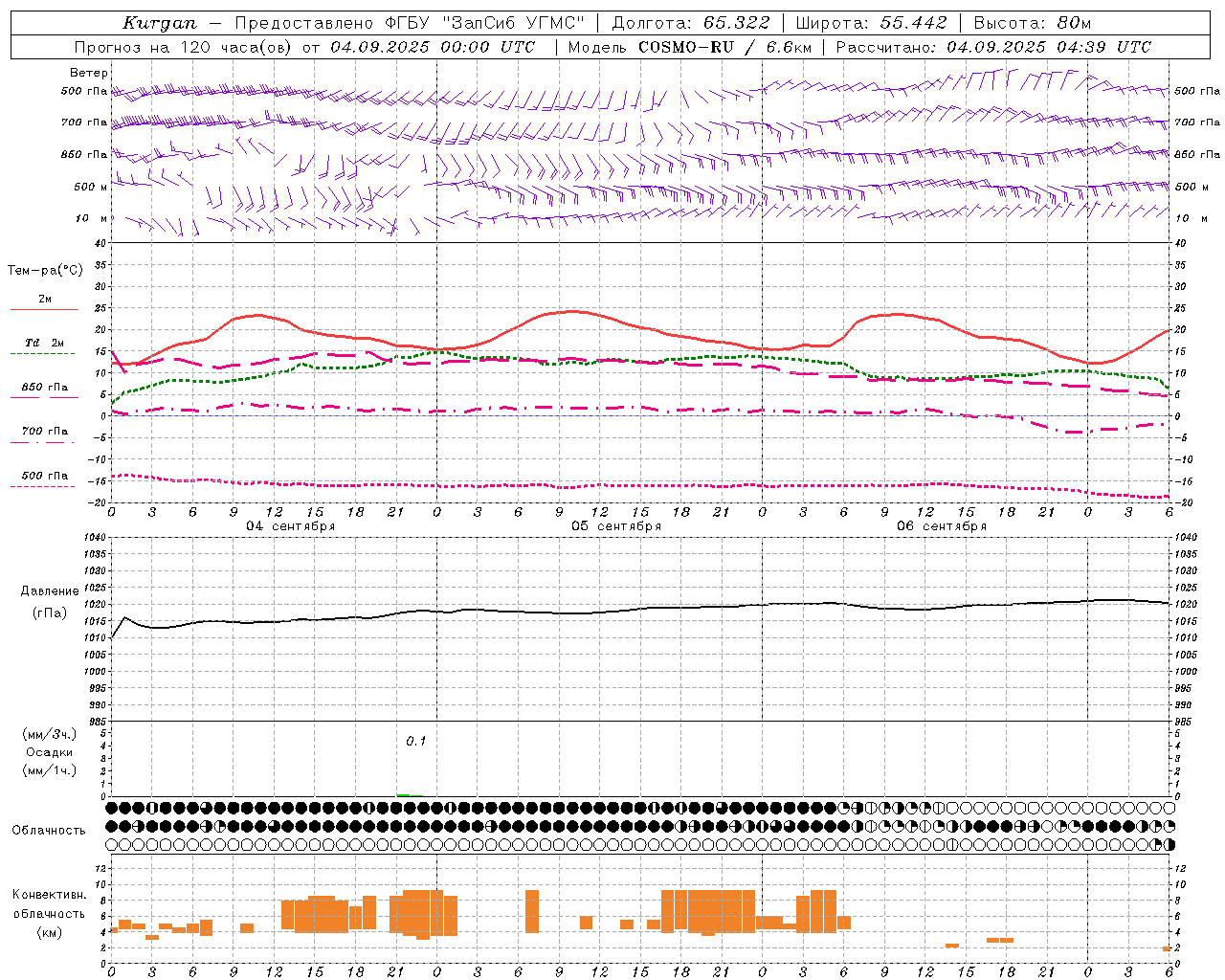Click the "(мм/3ч.)" precipitation unit label
Viewport: 1225px width, 980px height.
50,734
